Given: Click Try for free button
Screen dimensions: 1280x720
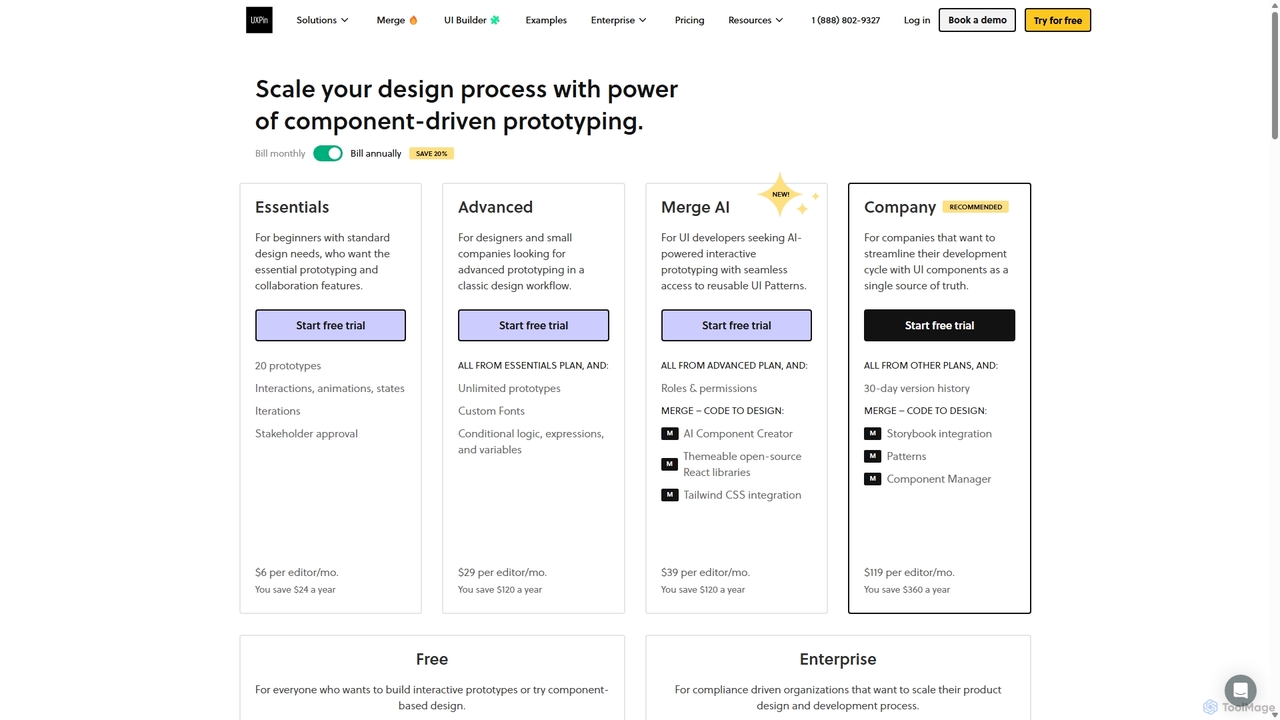Looking at the screenshot, I should 1058,20.
